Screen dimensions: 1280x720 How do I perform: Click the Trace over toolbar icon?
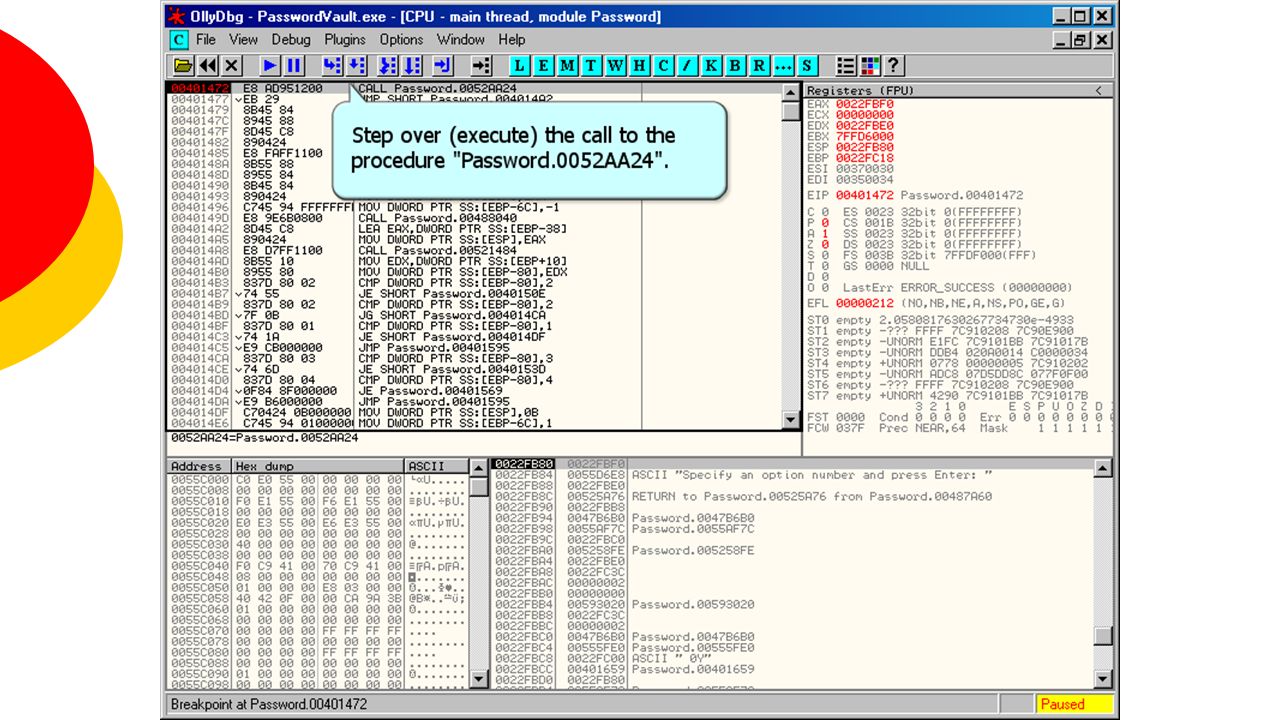(x=412, y=66)
